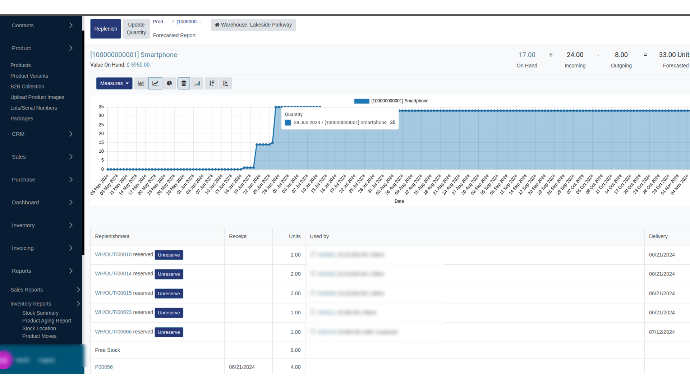Open Upload Product Images in sidebar
Image resolution: width=690 pixels, height=388 pixels.
point(37,97)
